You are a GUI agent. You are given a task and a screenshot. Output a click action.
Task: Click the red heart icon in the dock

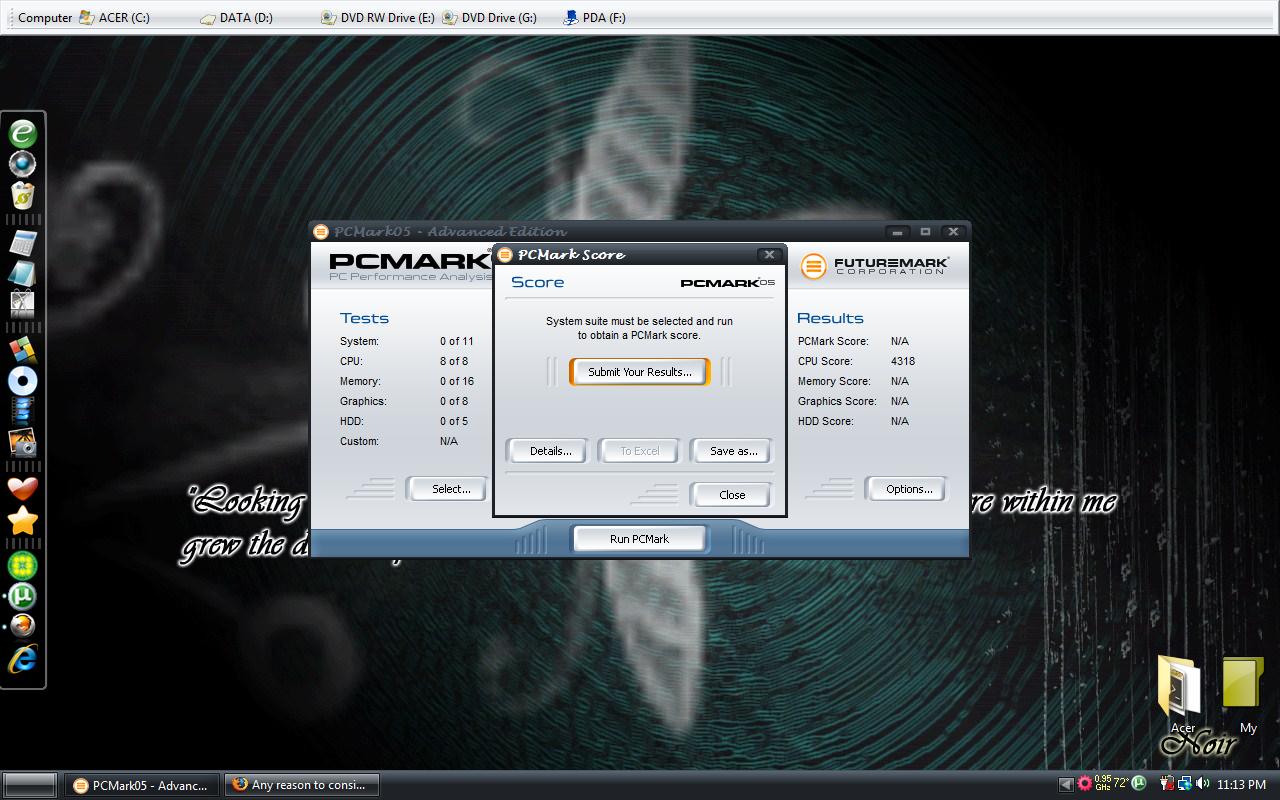pyautogui.click(x=22, y=489)
